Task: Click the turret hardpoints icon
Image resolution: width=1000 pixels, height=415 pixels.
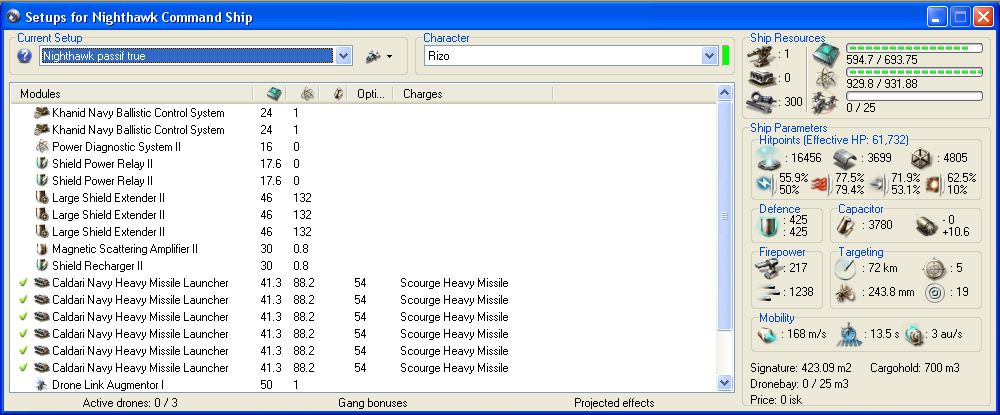Action: pos(763,55)
